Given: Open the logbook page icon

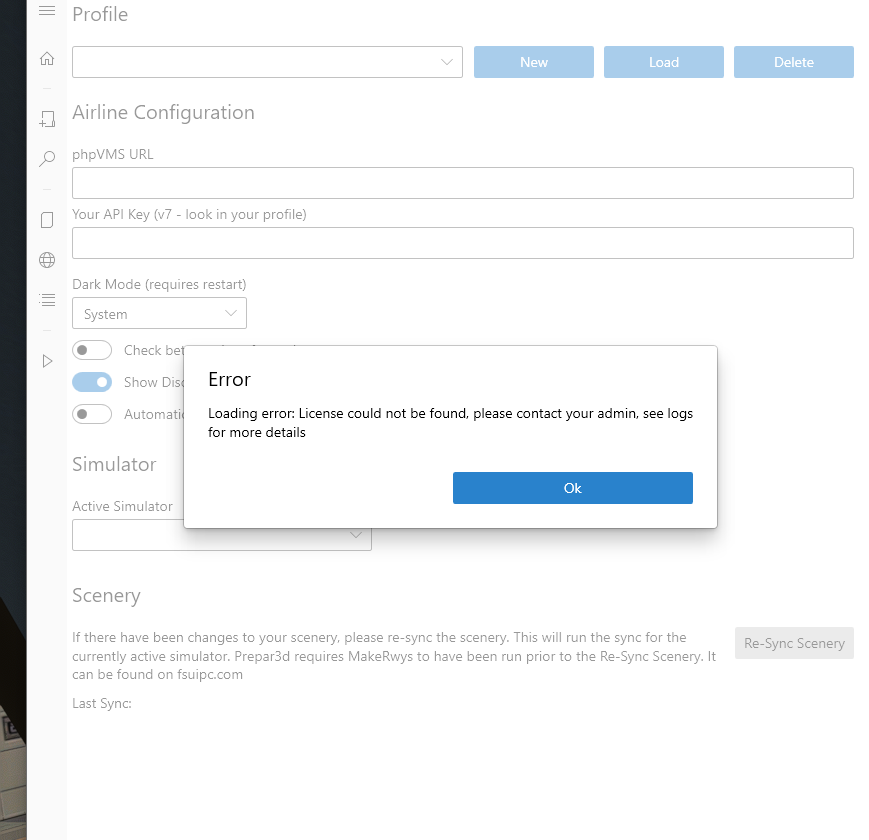Looking at the screenshot, I should tap(46, 219).
